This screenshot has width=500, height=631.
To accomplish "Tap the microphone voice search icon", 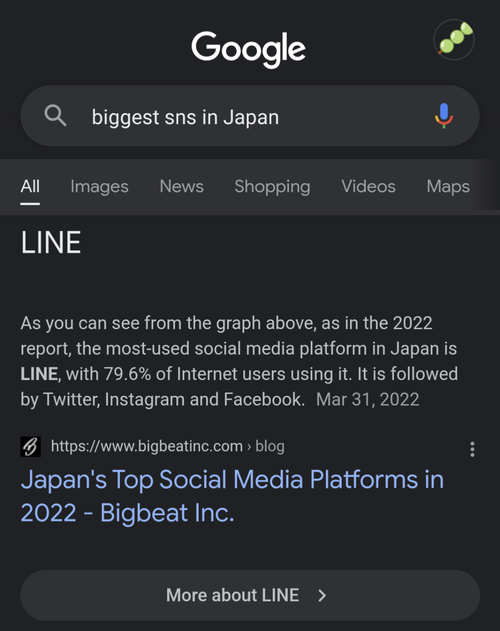I will [444, 116].
